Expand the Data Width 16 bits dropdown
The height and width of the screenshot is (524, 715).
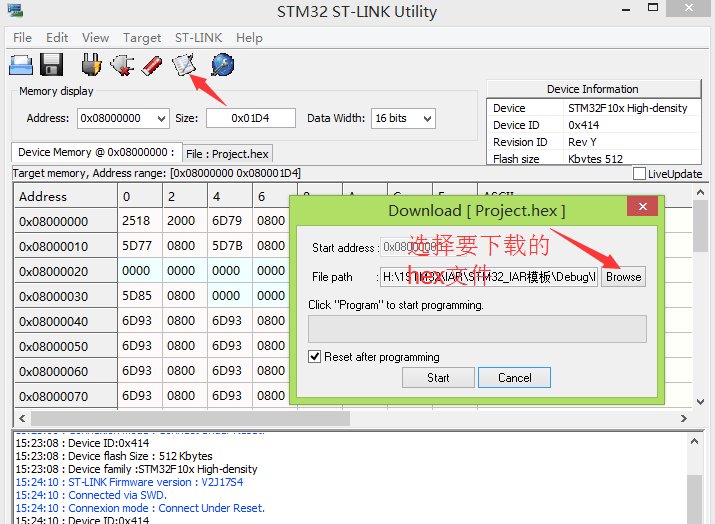[x=427, y=119]
